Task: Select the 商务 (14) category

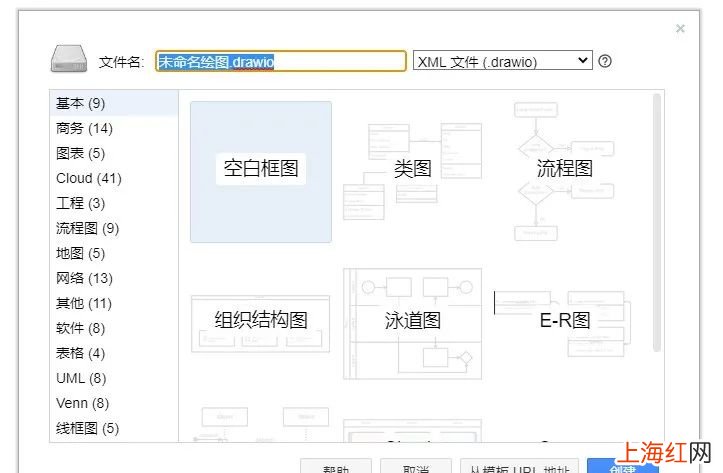Action: 114,128
